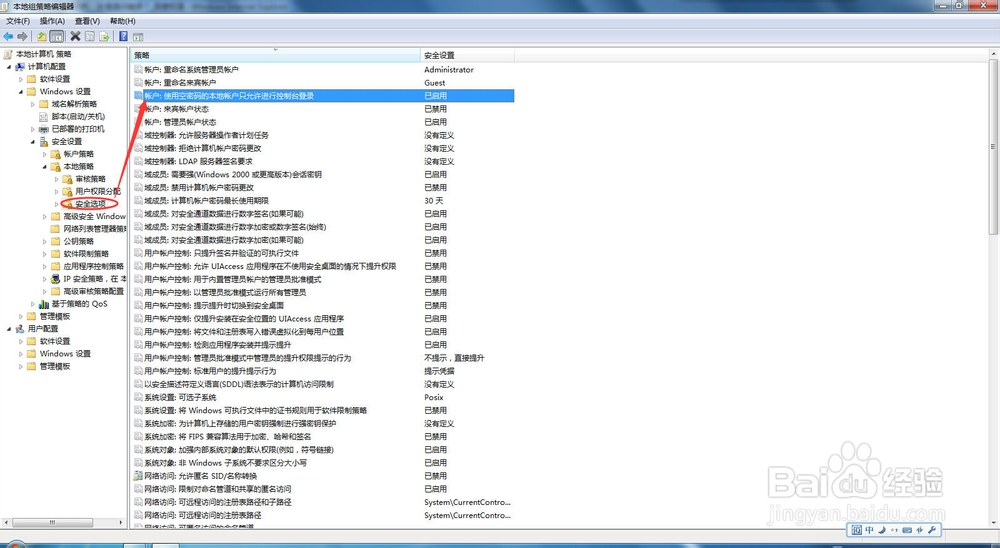
Task: Click the 计算机配置 computer icon in tree
Action: 20,66
